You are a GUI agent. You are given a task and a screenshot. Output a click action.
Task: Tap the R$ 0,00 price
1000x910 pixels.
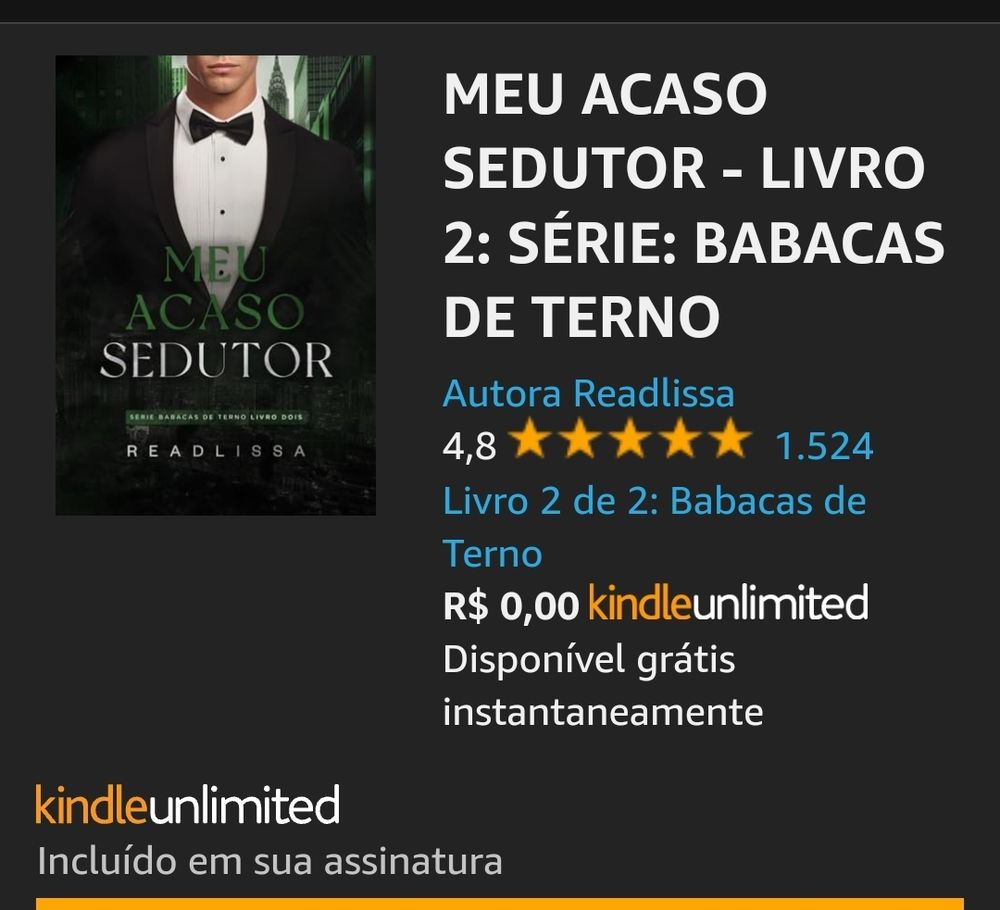(x=511, y=605)
